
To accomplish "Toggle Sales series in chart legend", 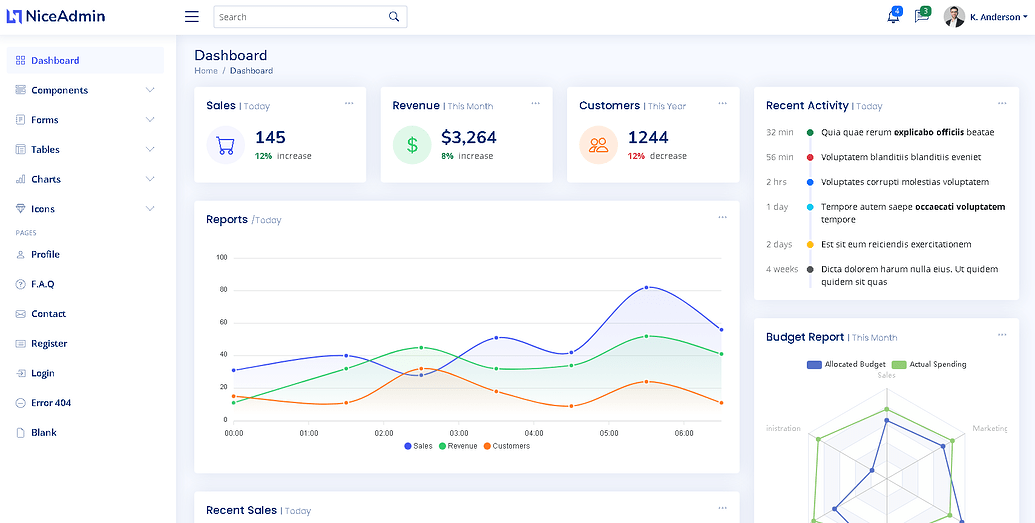I will click(418, 446).
